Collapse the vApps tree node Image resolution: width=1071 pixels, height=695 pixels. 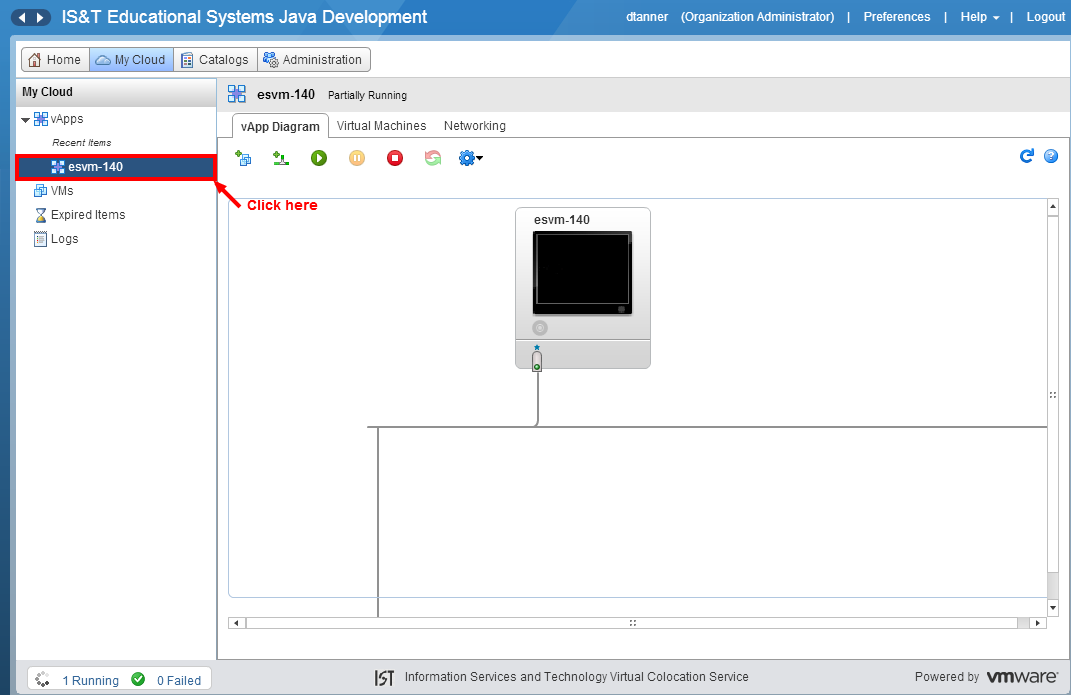(26, 120)
